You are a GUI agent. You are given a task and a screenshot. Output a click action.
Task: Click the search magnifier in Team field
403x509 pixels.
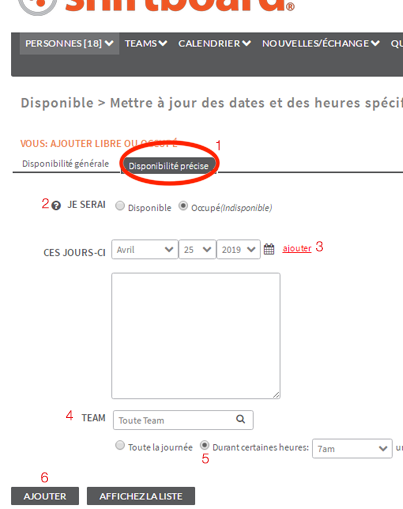pos(241,419)
